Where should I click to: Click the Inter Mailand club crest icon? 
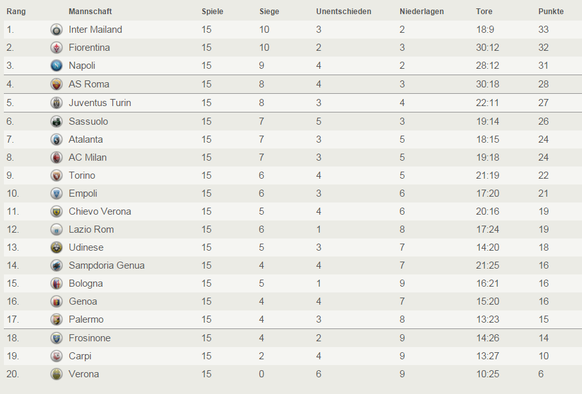click(x=56, y=29)
